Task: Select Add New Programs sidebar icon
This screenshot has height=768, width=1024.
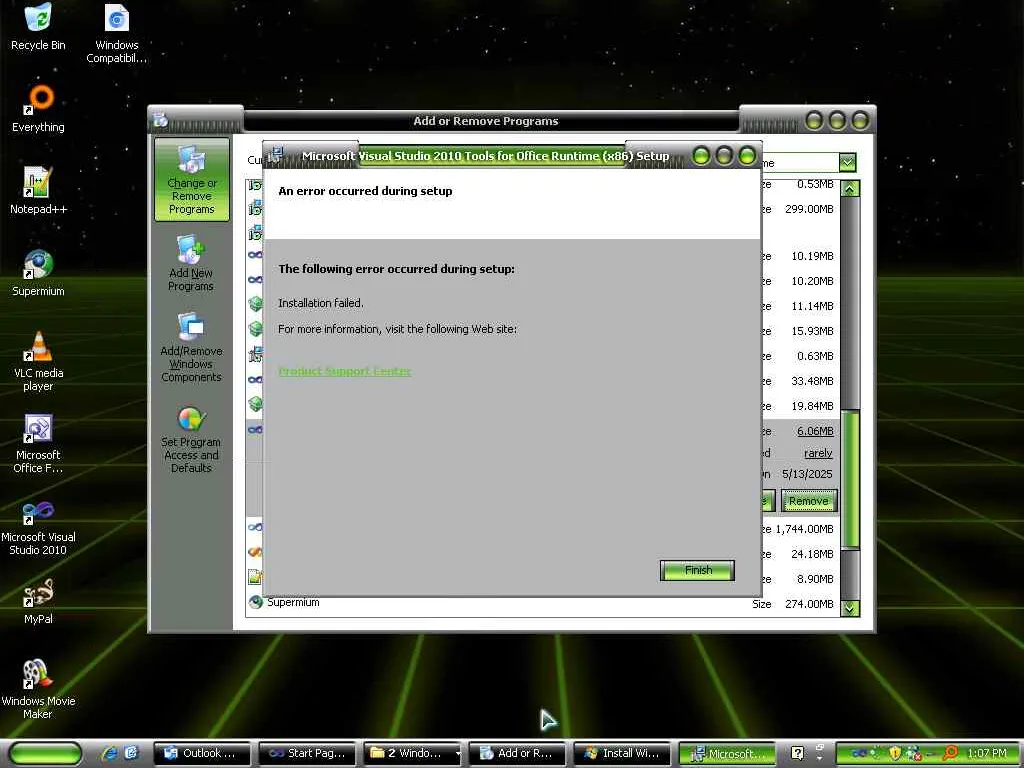Action: tap(191, 263)
